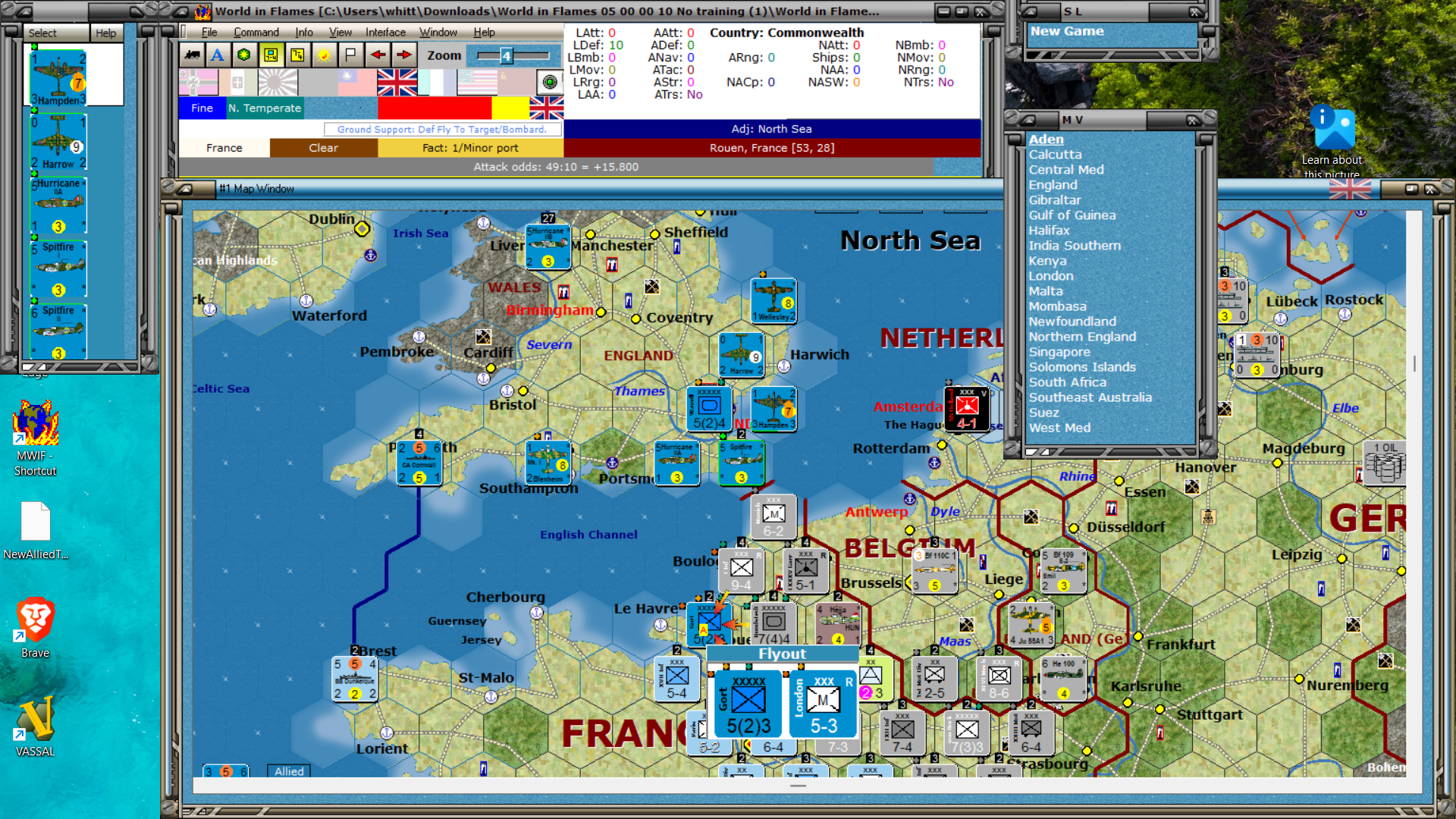Open the Command menu
1456x819 pixels.
click(x=256, y=32)
